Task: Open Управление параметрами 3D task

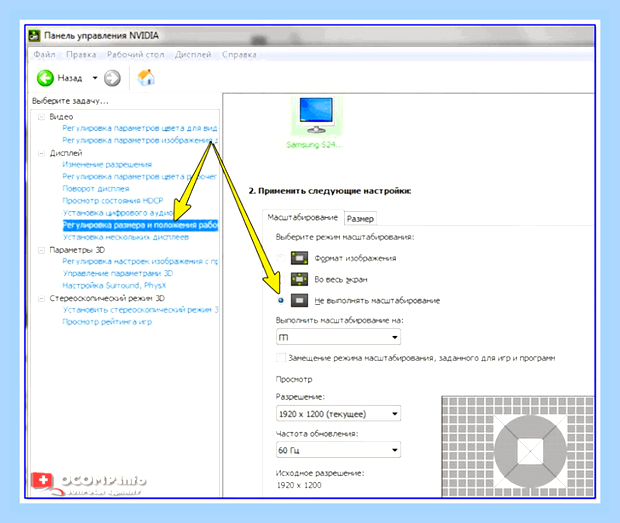Action: coord(117,273)
